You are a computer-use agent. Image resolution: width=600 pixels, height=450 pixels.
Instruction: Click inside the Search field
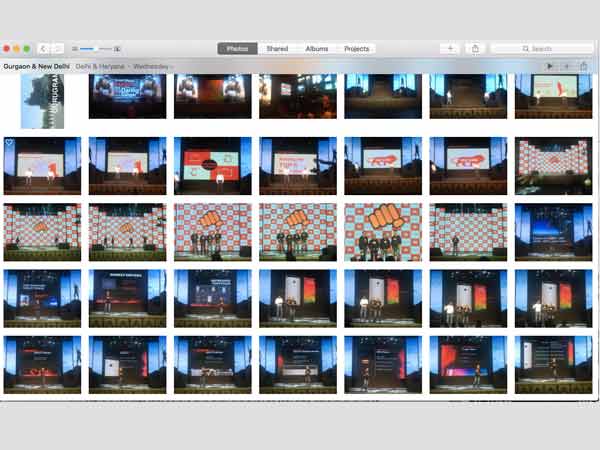(x=542, y=48)
